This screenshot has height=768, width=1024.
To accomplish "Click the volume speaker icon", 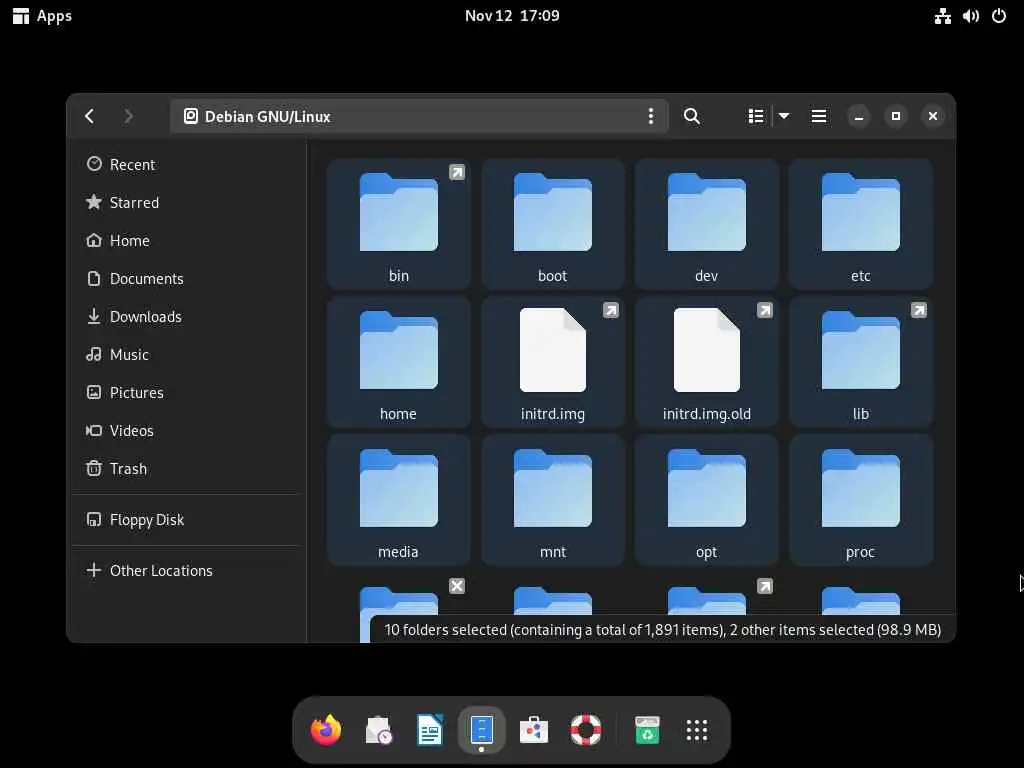I will tap(970, 16).
